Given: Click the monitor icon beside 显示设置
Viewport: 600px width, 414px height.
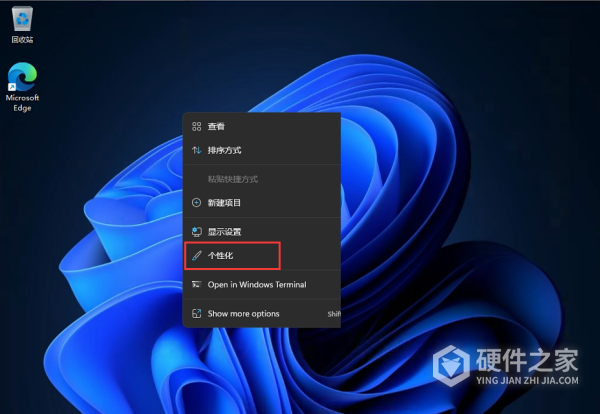Looking at the screenshot, I should 196,231.
